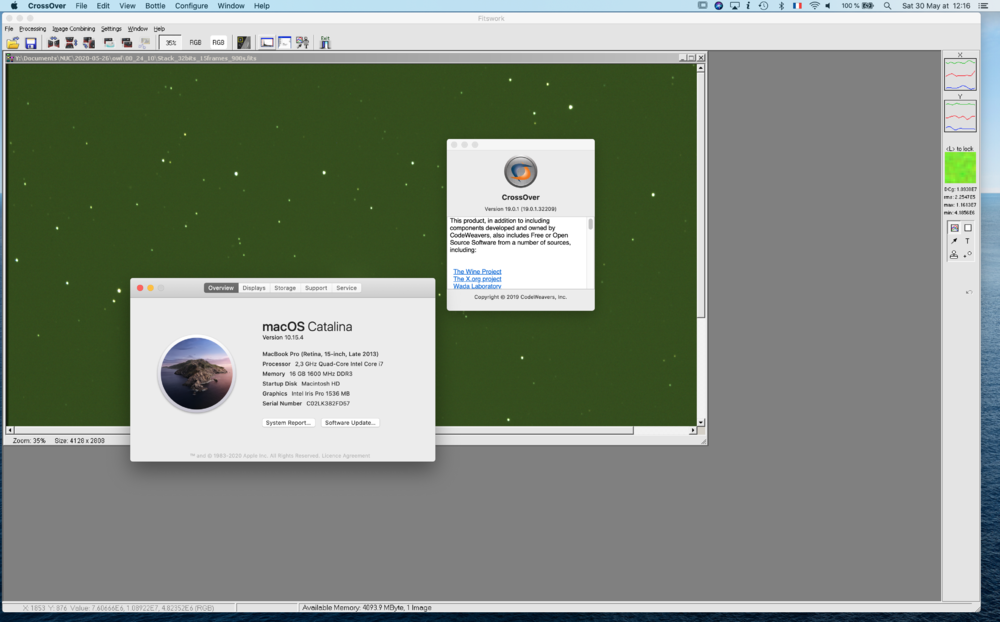Toggle the histogram window icon
The image size is (1000, 622).
(x=267, y=43)
